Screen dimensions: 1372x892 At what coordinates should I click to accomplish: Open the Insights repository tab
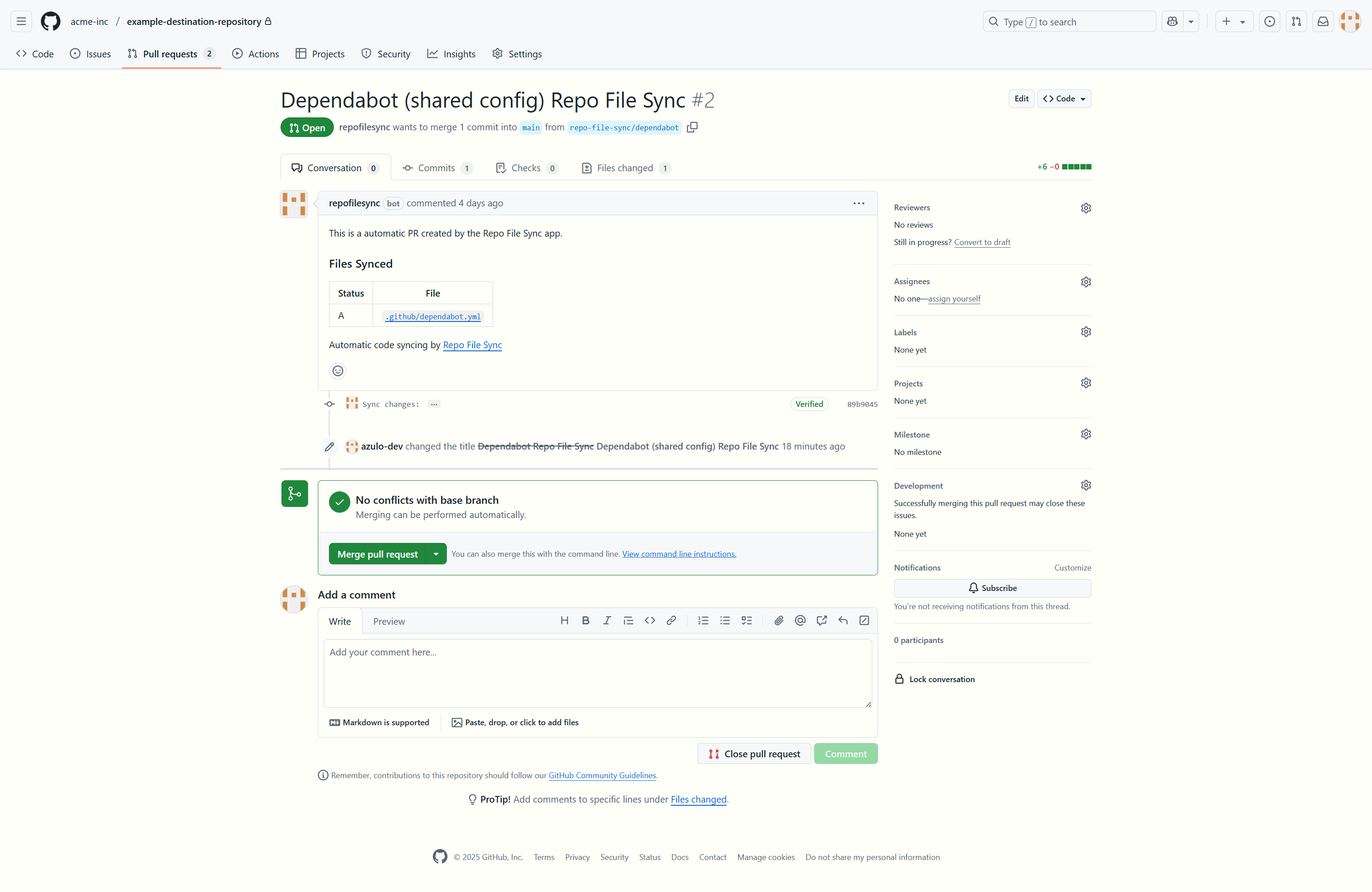[451, 54]
